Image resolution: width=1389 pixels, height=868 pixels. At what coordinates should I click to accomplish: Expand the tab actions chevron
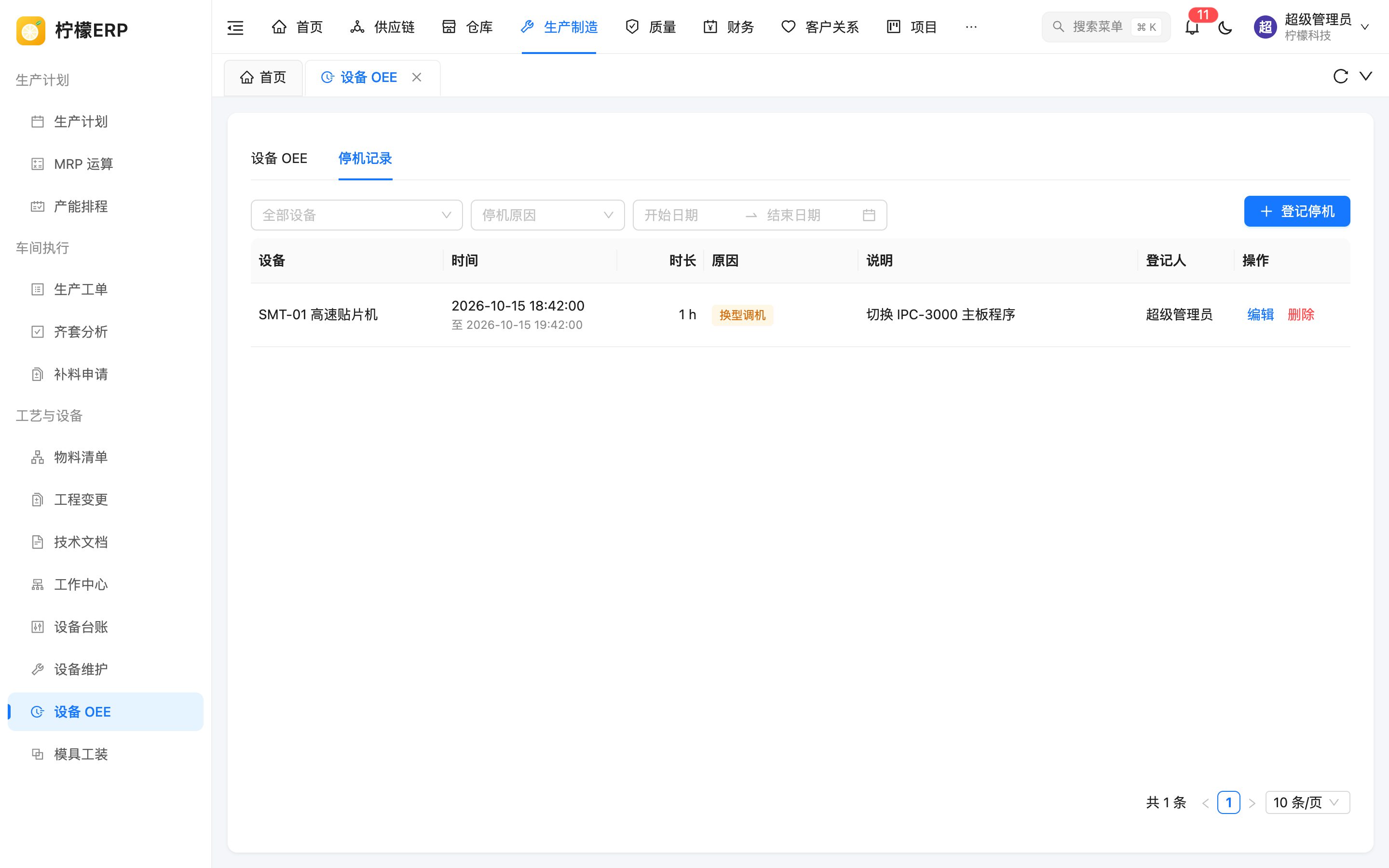coord(1366,76)
